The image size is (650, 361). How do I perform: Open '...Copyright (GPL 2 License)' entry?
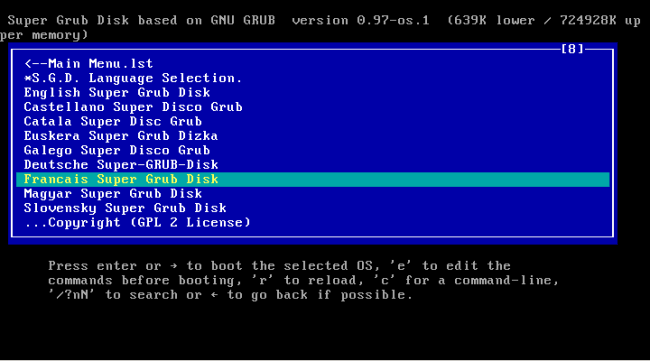coord(137,223)
